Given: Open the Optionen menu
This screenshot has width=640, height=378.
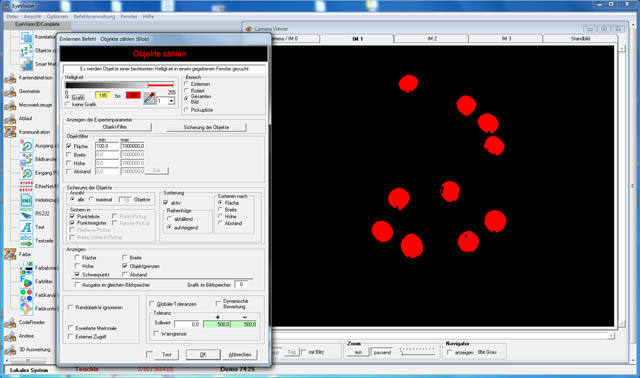Looking at the screenshot, I should click(57, 16).
